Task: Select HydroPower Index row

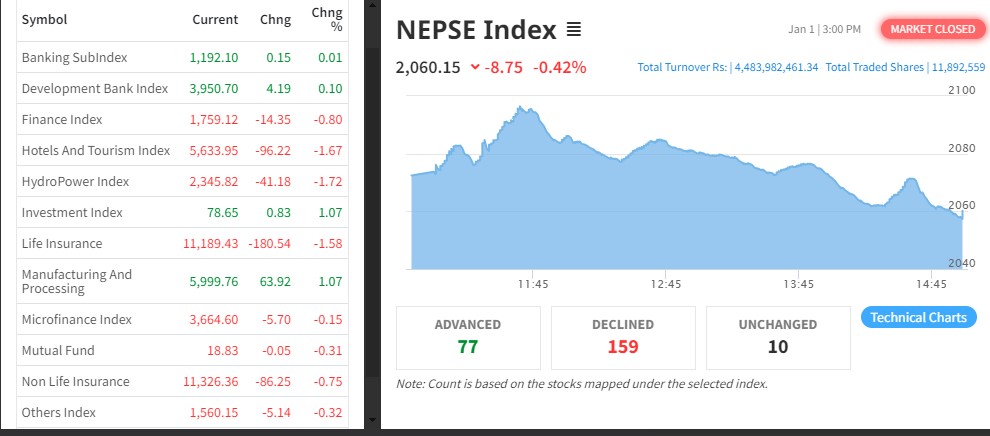Action: tap(75, 181)
